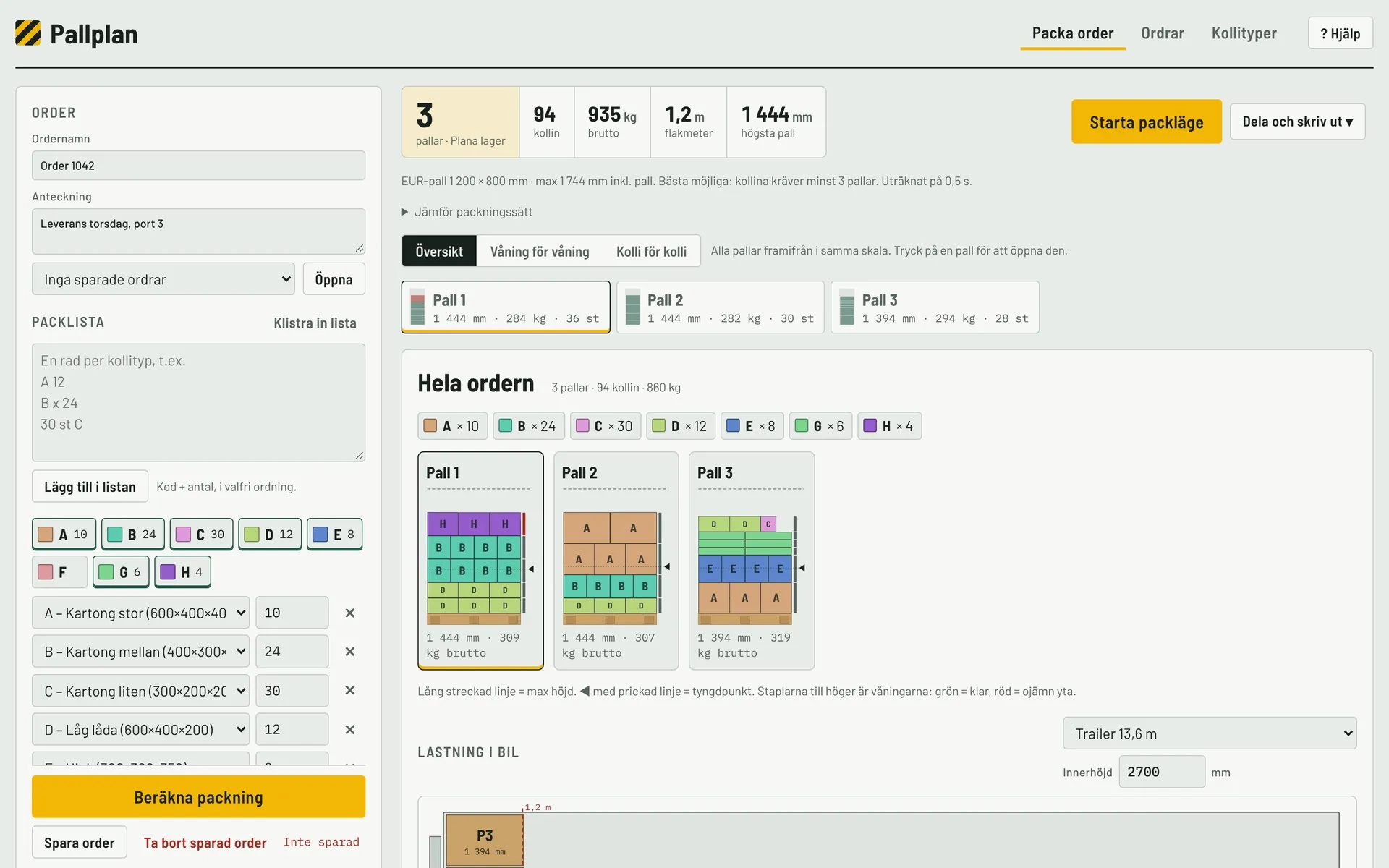Remove the D – Låg låda row

point(350,730)
